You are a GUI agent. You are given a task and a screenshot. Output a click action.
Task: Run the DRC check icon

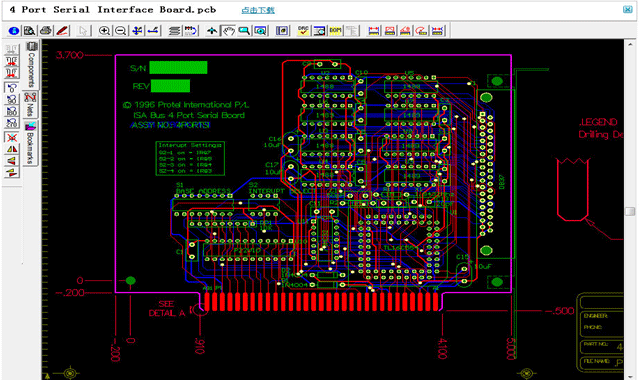pos(303,31)
